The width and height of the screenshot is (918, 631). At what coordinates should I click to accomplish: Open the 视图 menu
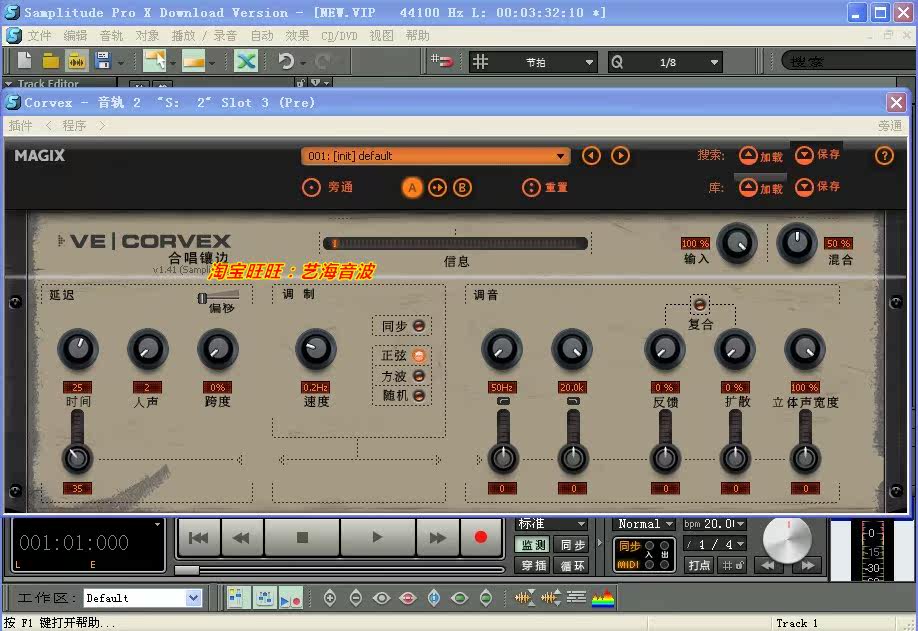pyautogui.click(x=381, y=36)
